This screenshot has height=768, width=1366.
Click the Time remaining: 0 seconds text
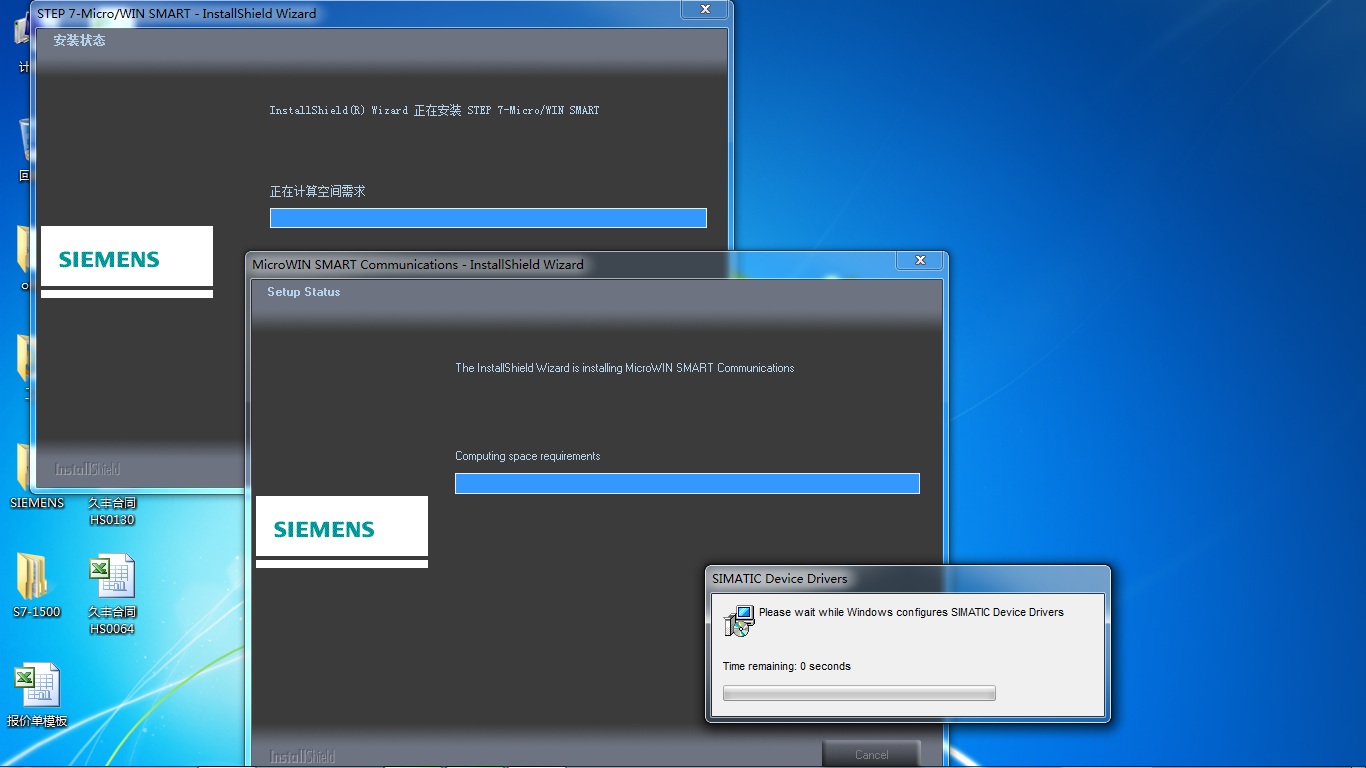787,666
